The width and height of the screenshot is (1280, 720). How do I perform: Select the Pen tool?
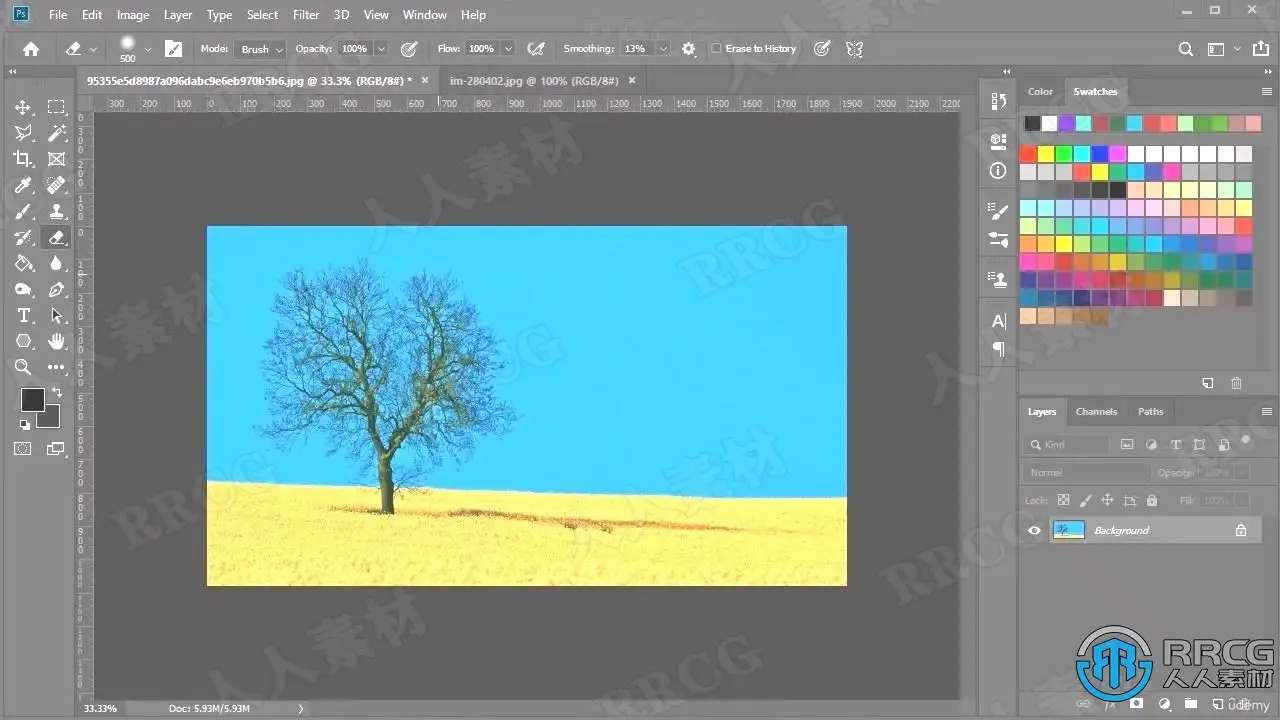point(57,289)
